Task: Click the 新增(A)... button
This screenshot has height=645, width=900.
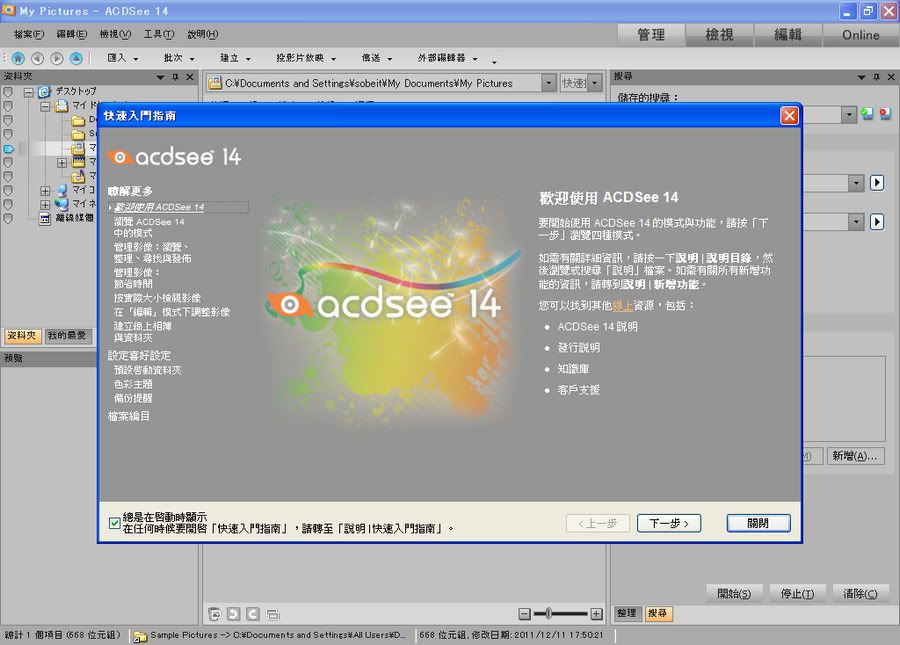Action: (855, 456)
